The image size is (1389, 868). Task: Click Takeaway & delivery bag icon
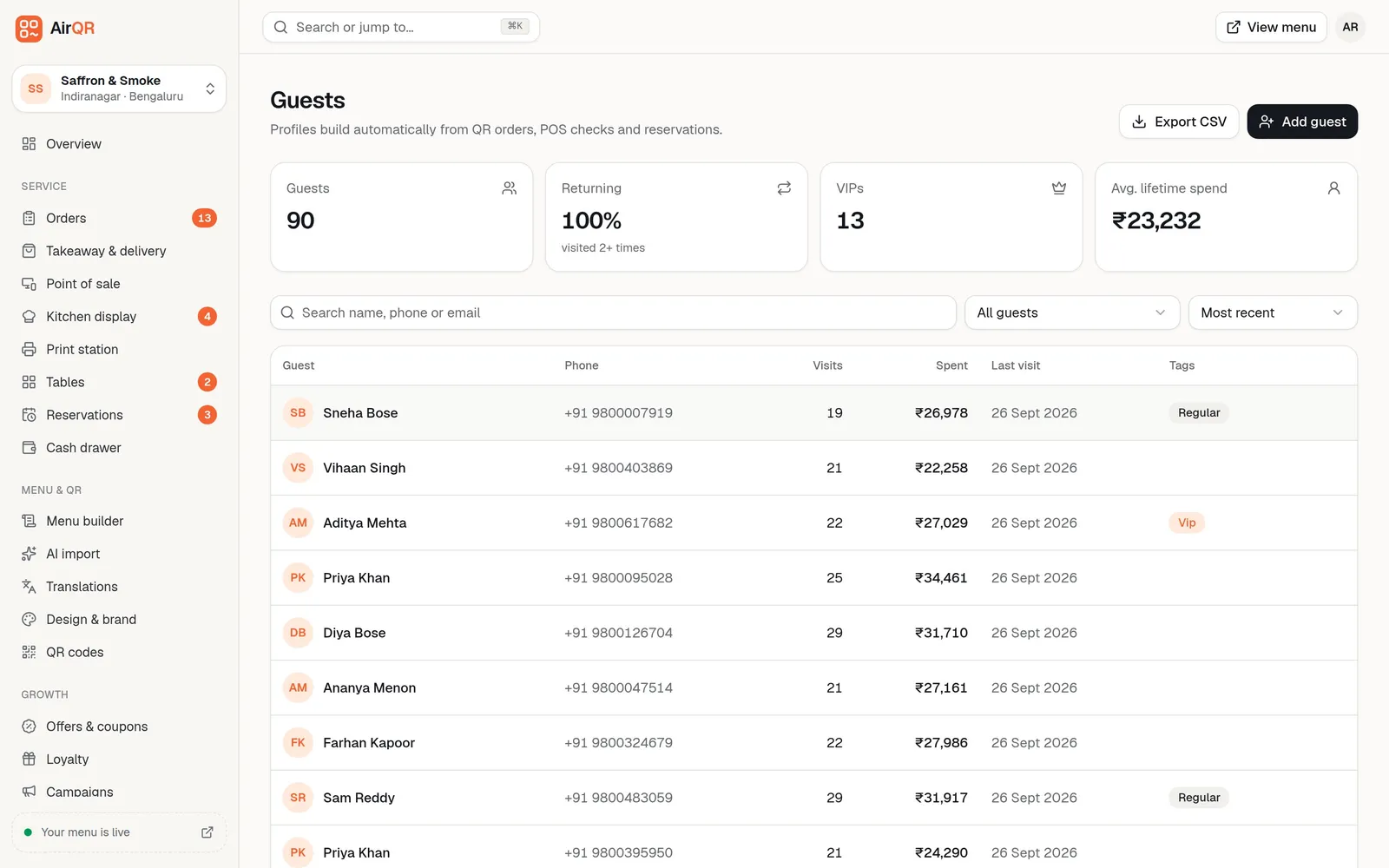pyautogui.click(x=29, y=251)
